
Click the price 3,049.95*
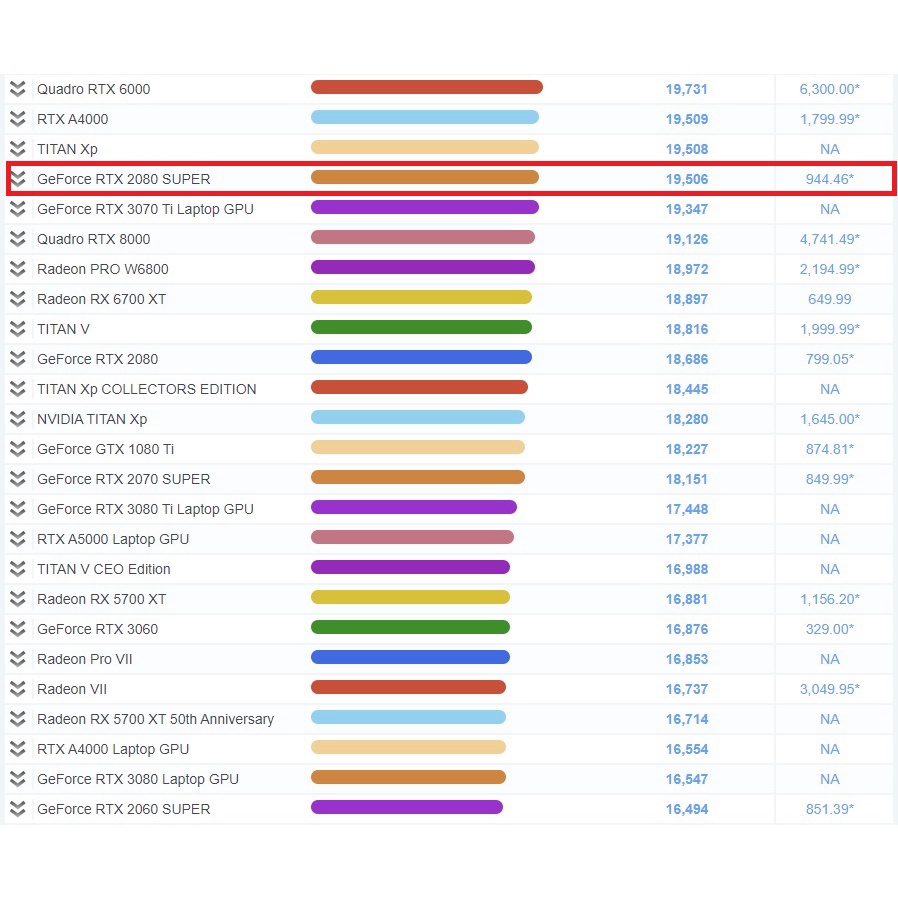coord(829,689)
